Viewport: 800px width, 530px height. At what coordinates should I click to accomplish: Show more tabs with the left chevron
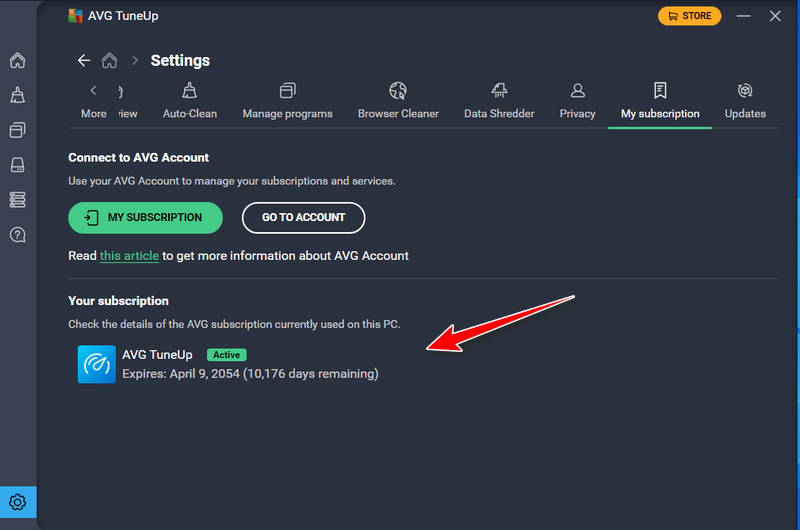(x=93, y=91)
